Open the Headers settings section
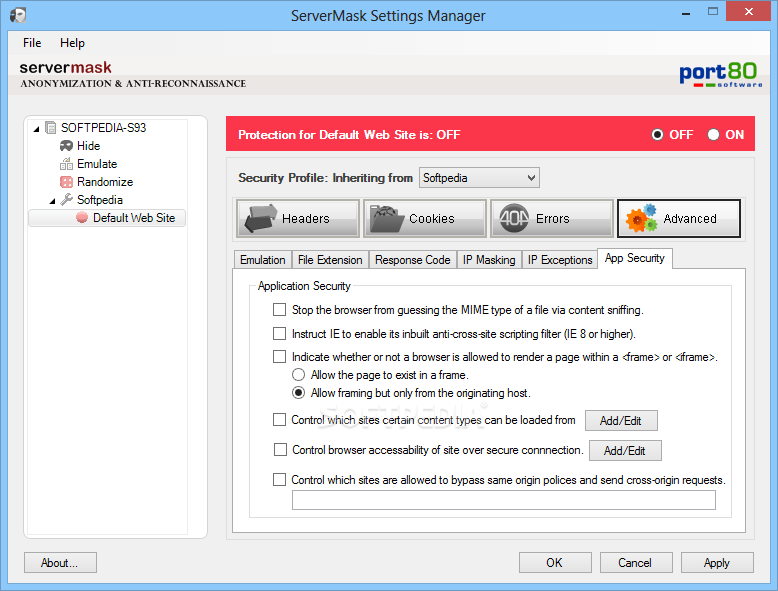This screenshot has height=591, width=778. point(298,218)
